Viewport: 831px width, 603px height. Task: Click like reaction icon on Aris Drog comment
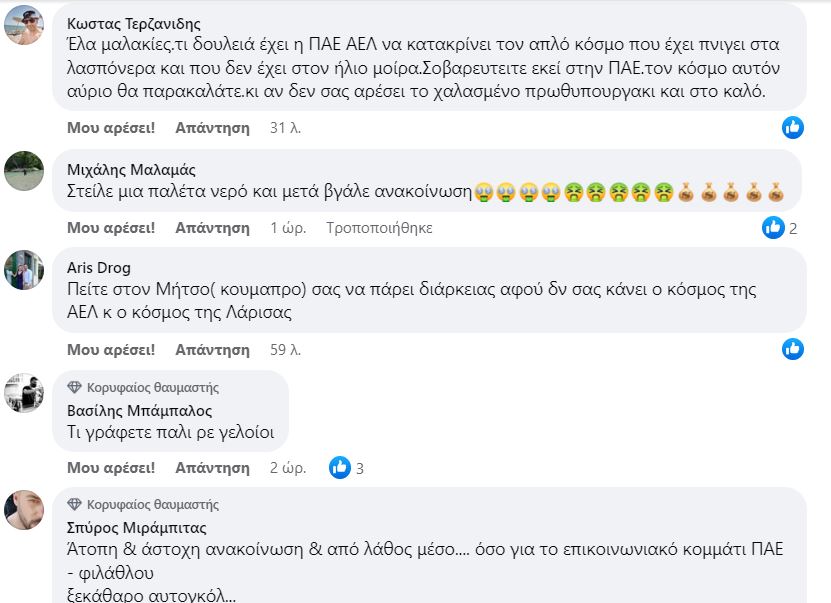(x=792, y=349)
